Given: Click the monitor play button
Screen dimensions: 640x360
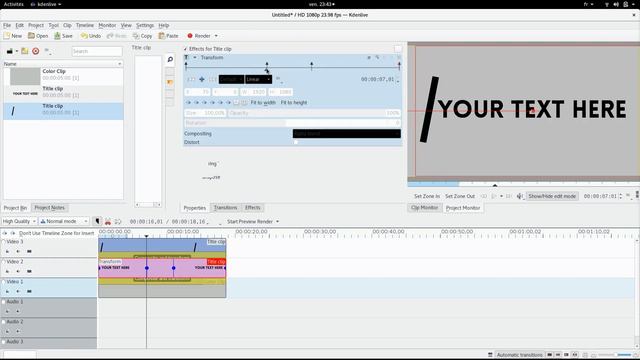Looking at the screenshot, I should 494,196.
